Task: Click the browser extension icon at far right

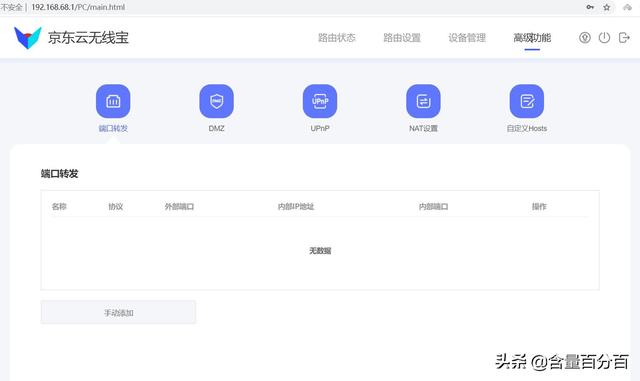Action: (x=627, y=7)
